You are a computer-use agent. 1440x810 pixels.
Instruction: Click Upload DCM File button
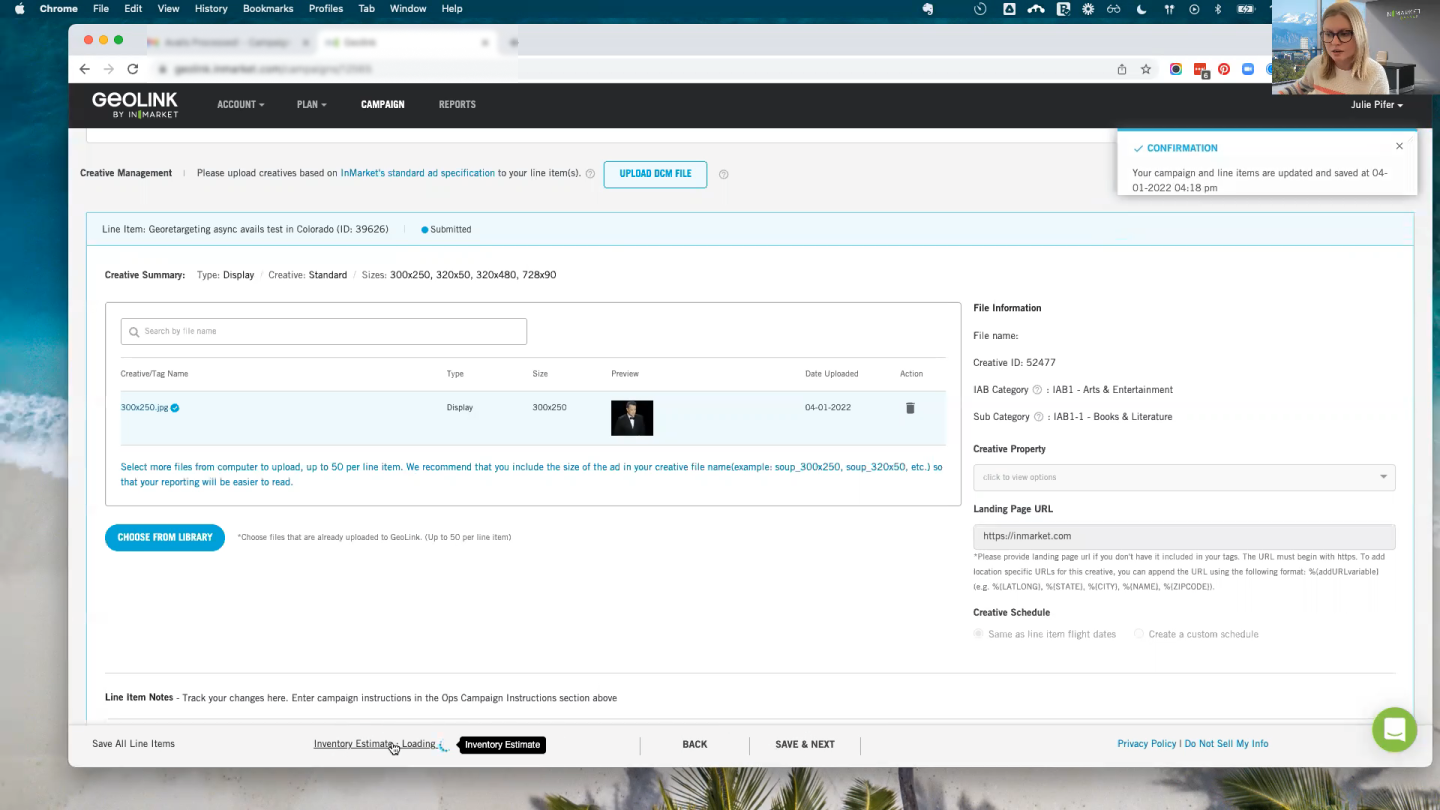(655, 174)
